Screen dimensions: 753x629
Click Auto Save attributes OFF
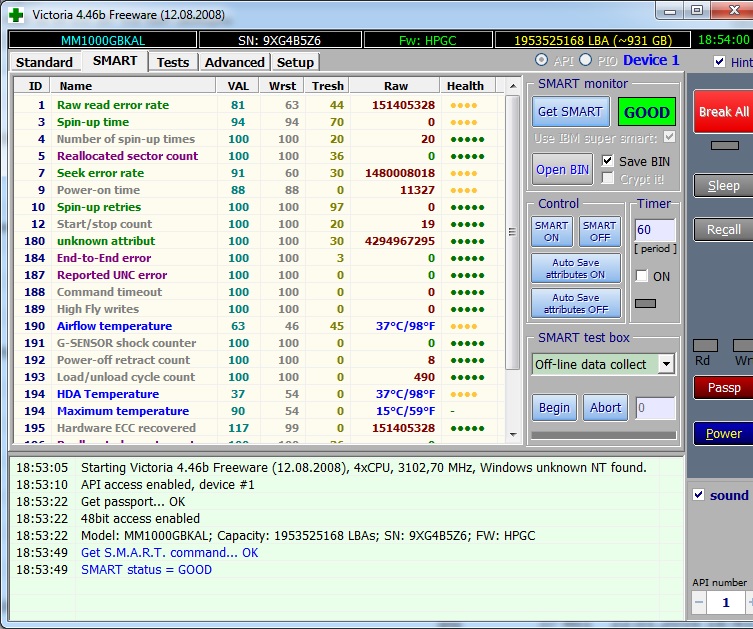575,303
